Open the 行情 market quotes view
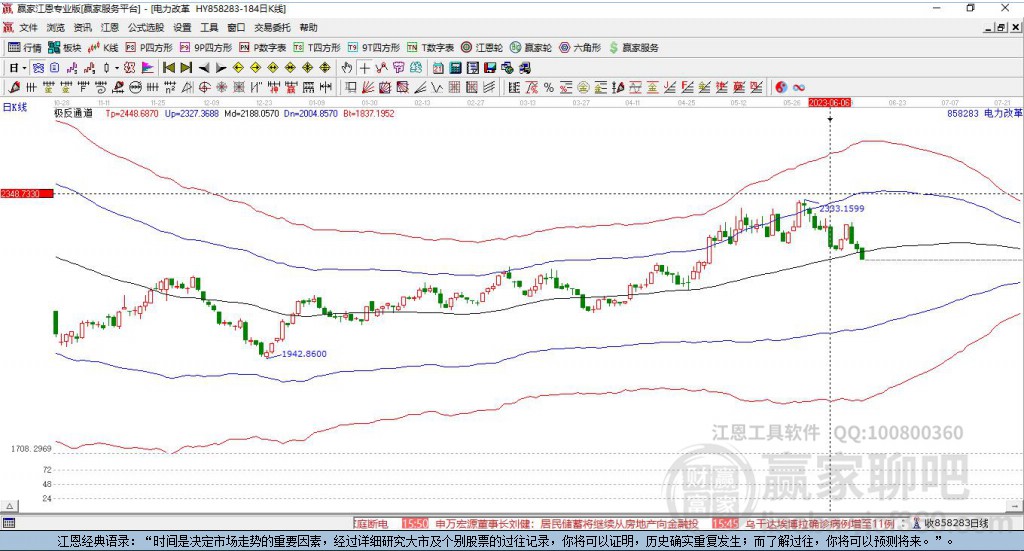Image resolution: width=1024 pixels, height=551 pixels. pyautogui.click(x=24, y=48)
